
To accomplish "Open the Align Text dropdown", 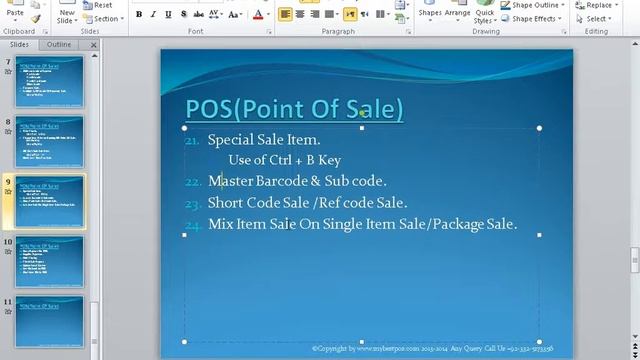I will 402,5.
